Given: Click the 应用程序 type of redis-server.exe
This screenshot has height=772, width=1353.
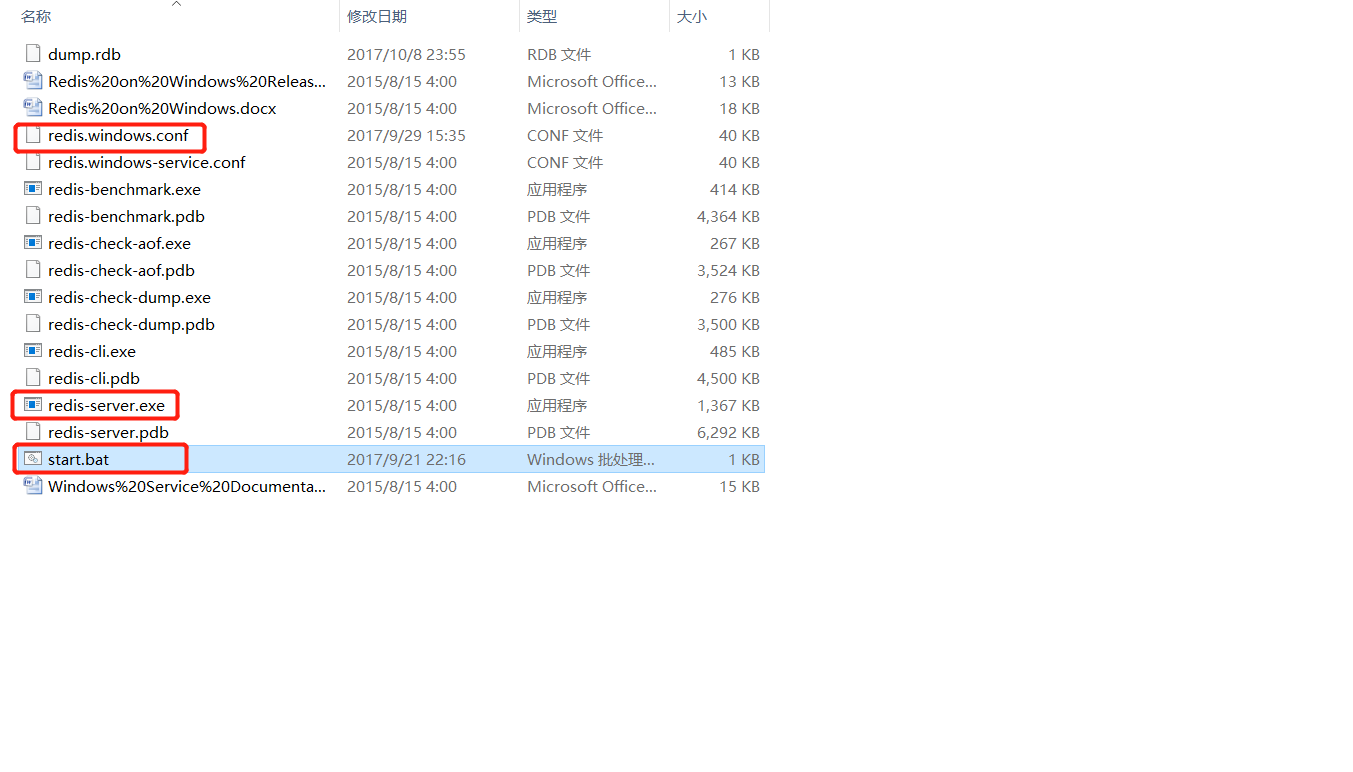Looking at the screenshot, I should [557, 405].
